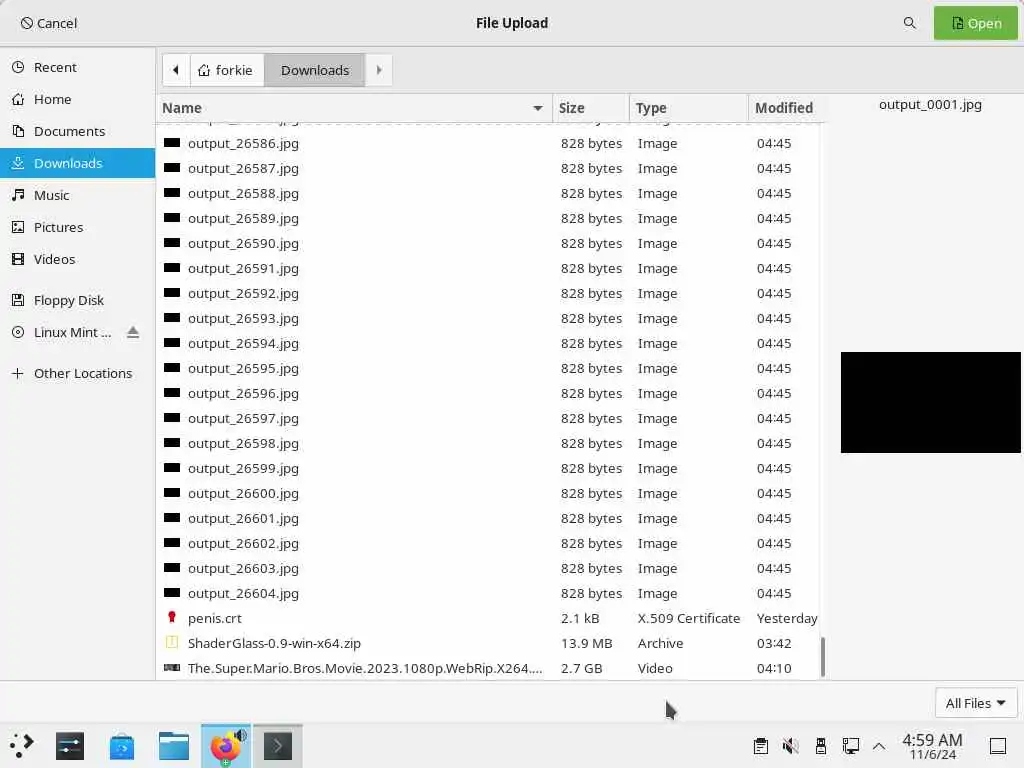This screenshot has width=1024, height=768.
Task: Eject the Linux Mint volume
Action: [133, 332]
